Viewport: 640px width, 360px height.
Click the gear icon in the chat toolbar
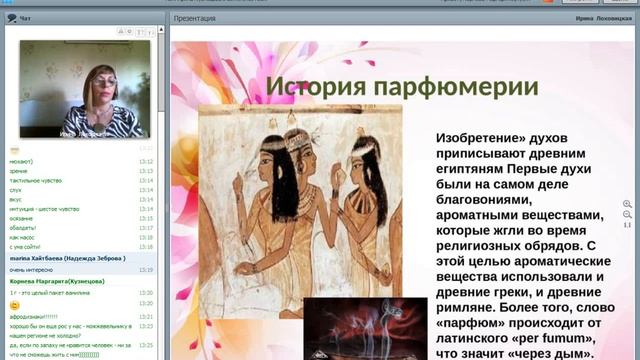point(129,31)
